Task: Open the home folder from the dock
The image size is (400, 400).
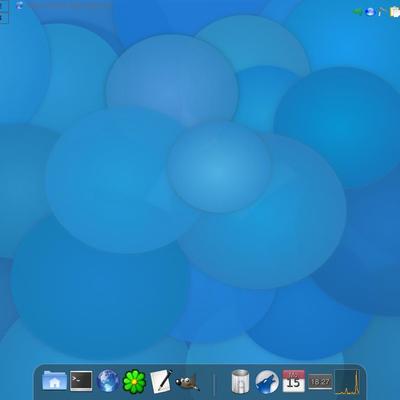Action: click(55, 381)
